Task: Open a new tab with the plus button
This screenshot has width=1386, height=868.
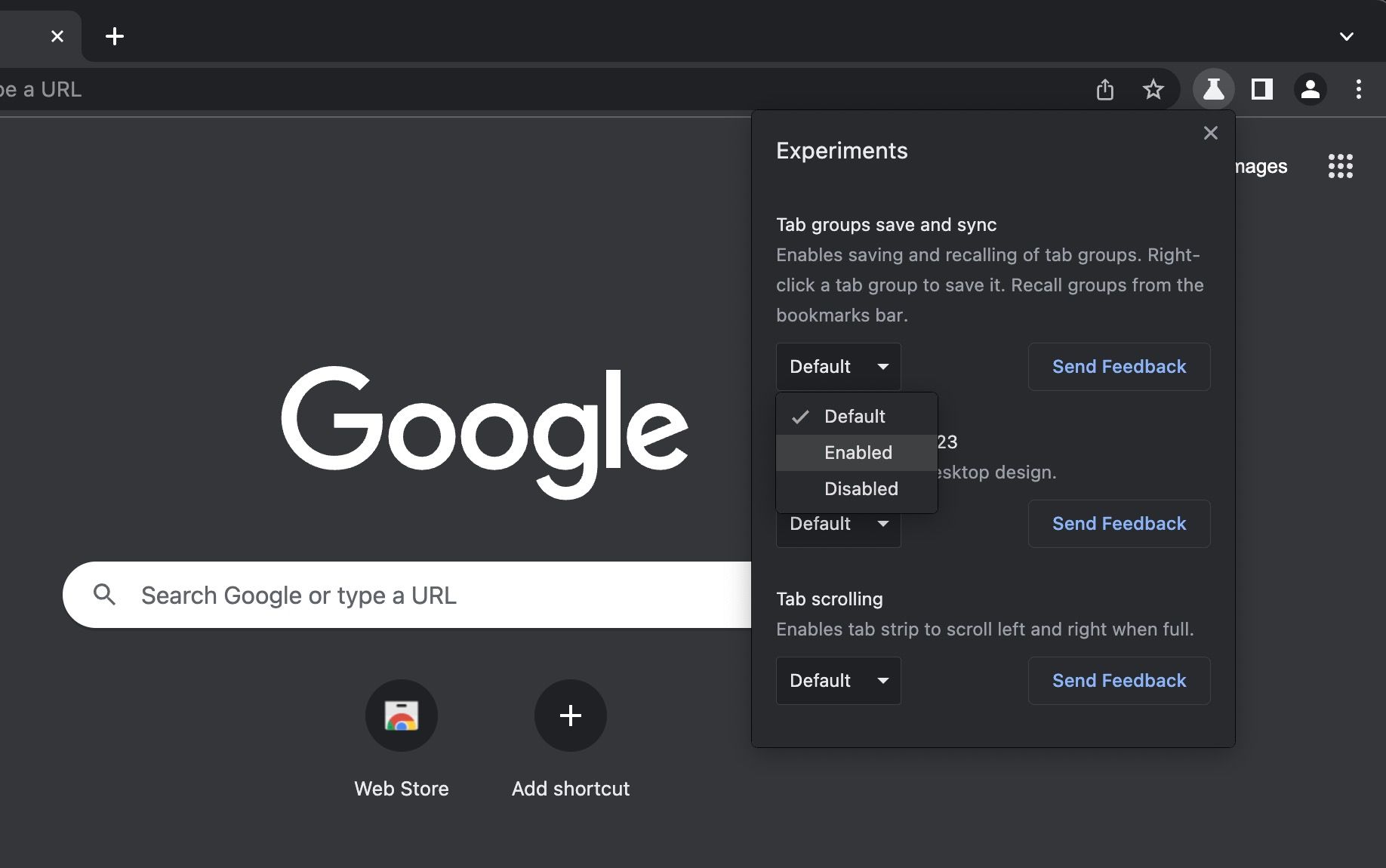Action: click(115, 35)
